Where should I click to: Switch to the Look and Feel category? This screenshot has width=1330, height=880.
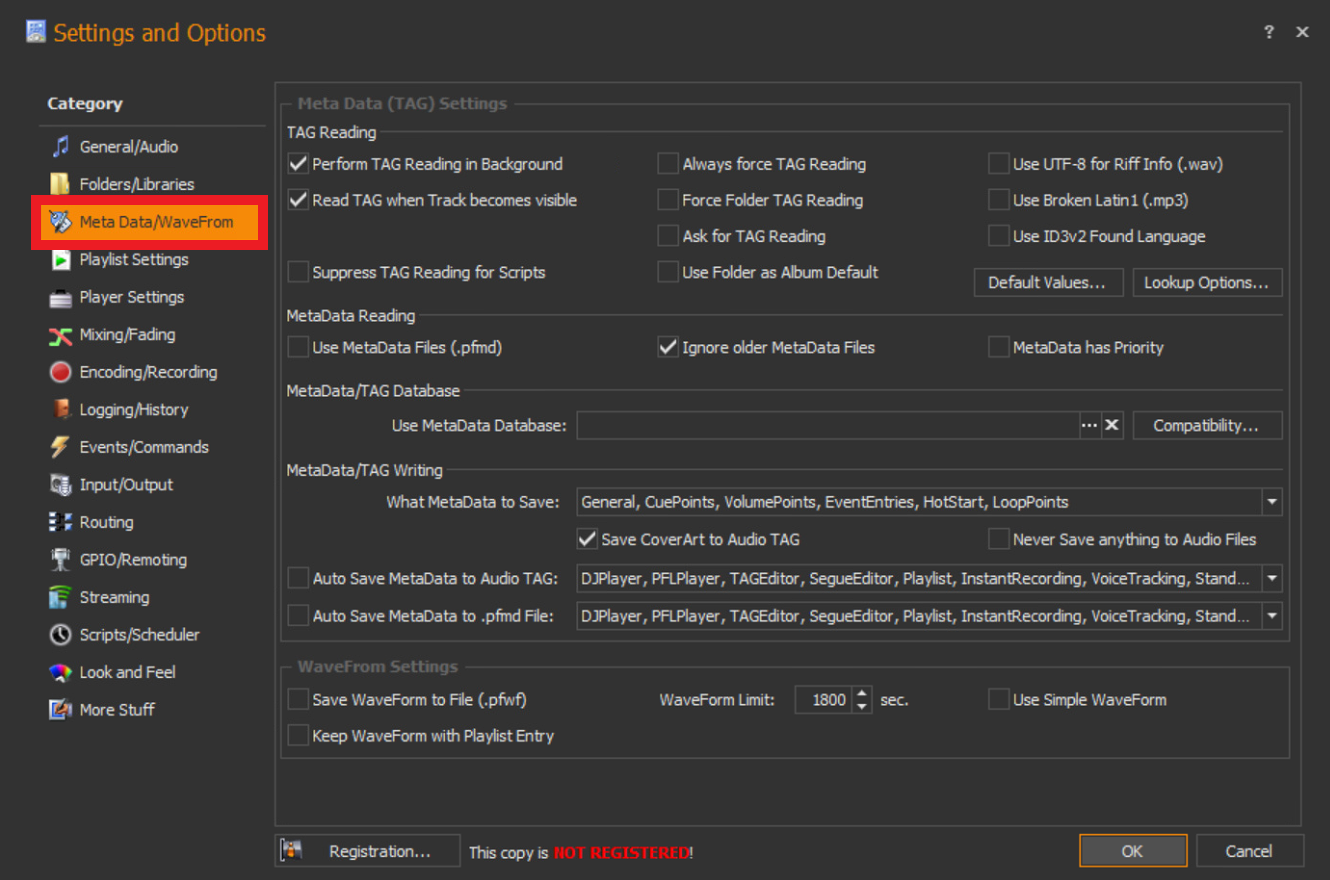point(127,672)
